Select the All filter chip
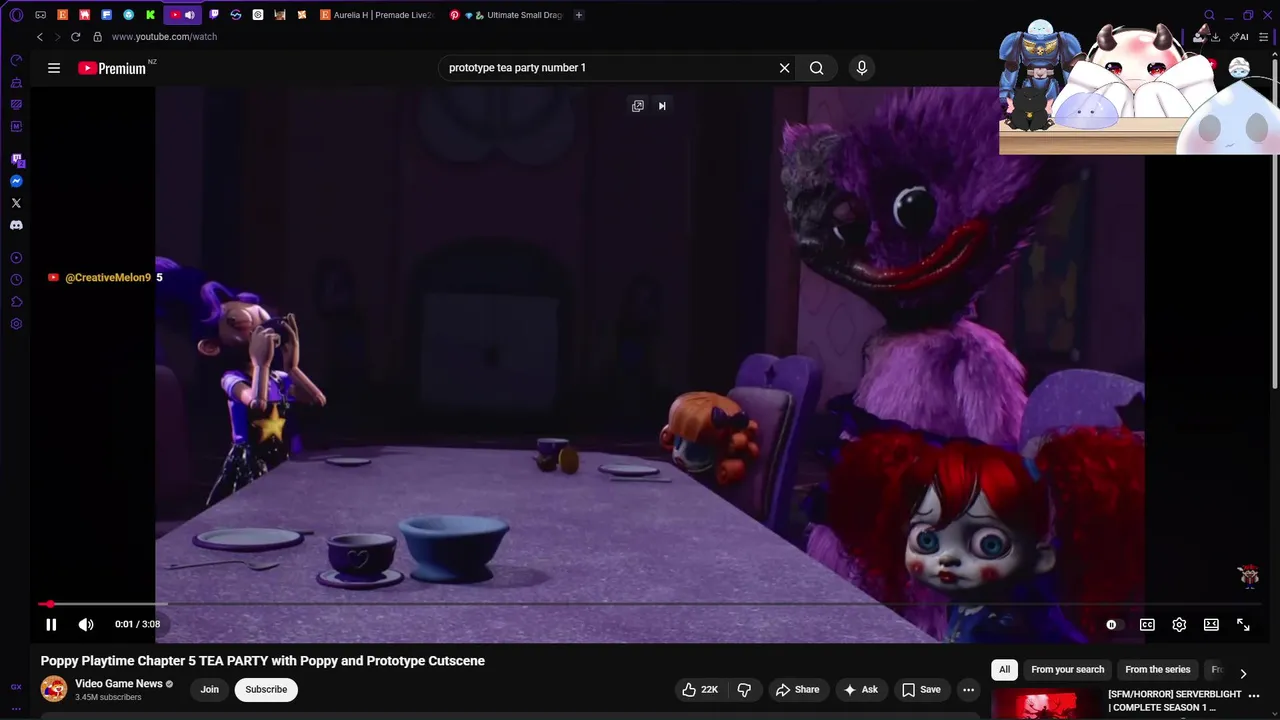Viewport: 1280px width, 720px height. [x=1005, y=670]
